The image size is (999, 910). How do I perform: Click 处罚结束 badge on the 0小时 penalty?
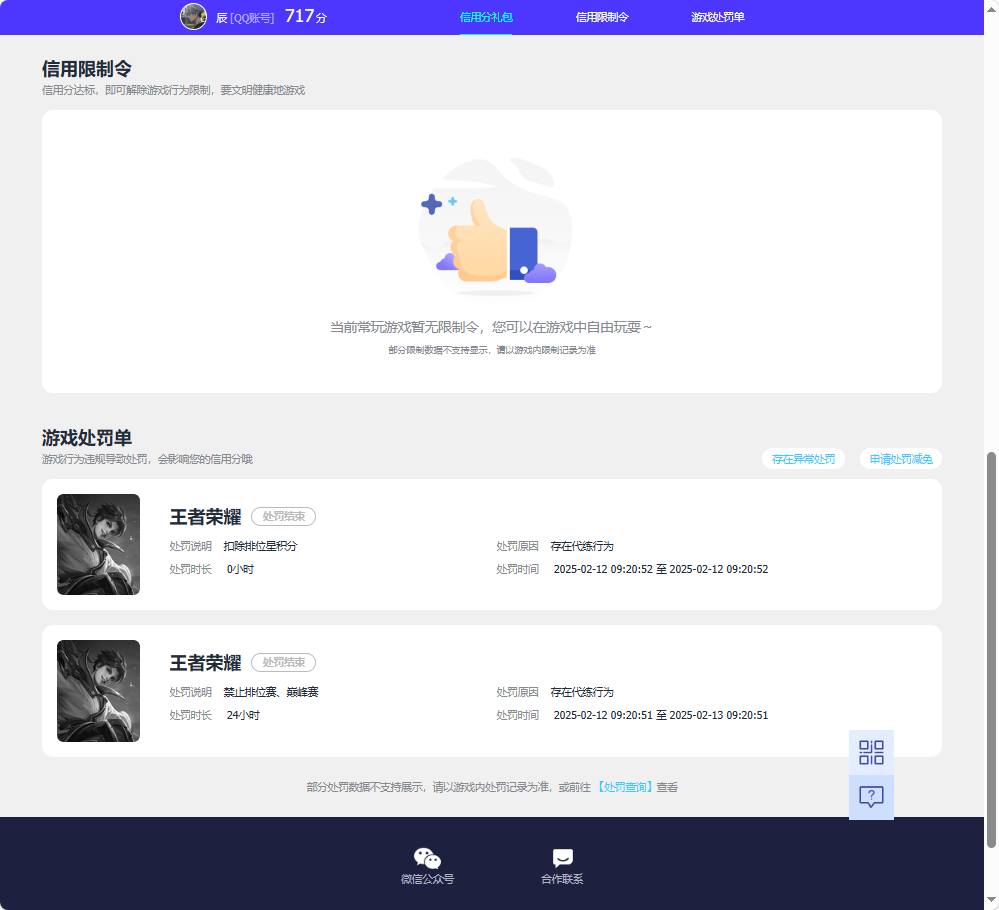coord(284,516)
